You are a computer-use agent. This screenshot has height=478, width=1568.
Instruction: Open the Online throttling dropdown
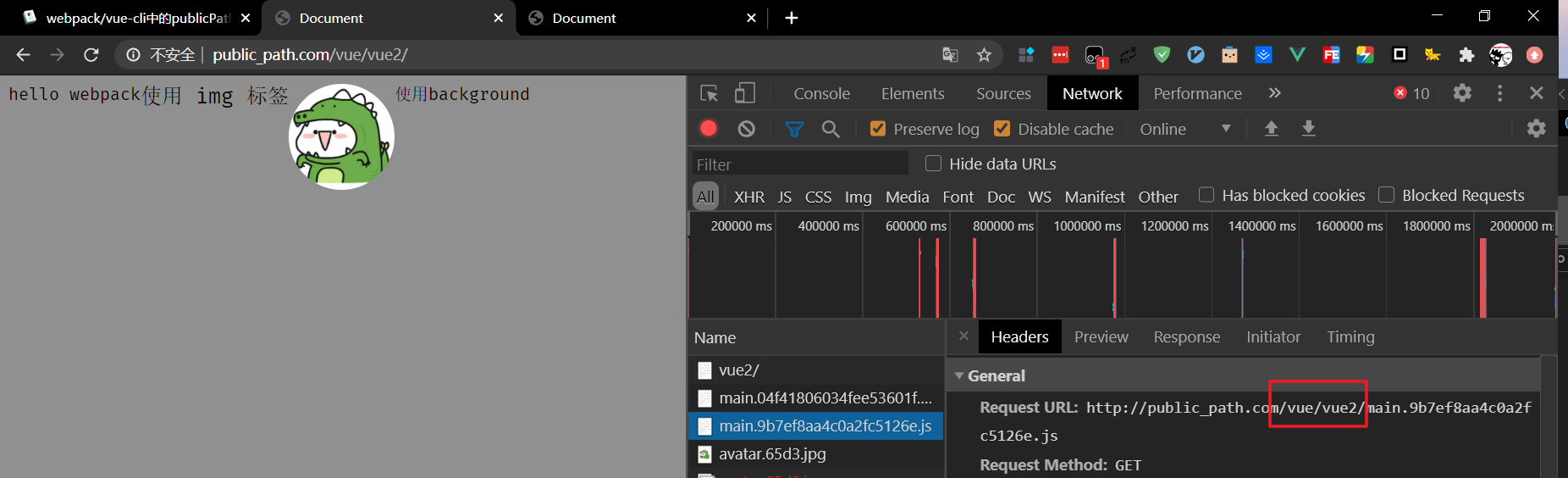point(1185,129)
